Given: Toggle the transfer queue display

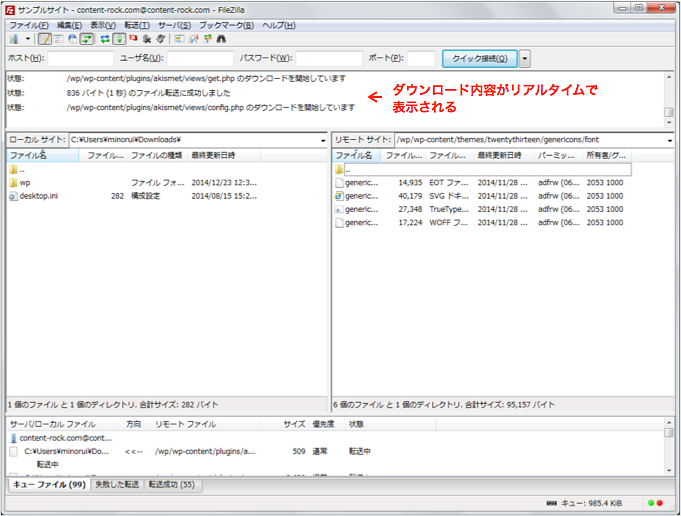Looking at the screenshot, I should click(x=87, y=39).
